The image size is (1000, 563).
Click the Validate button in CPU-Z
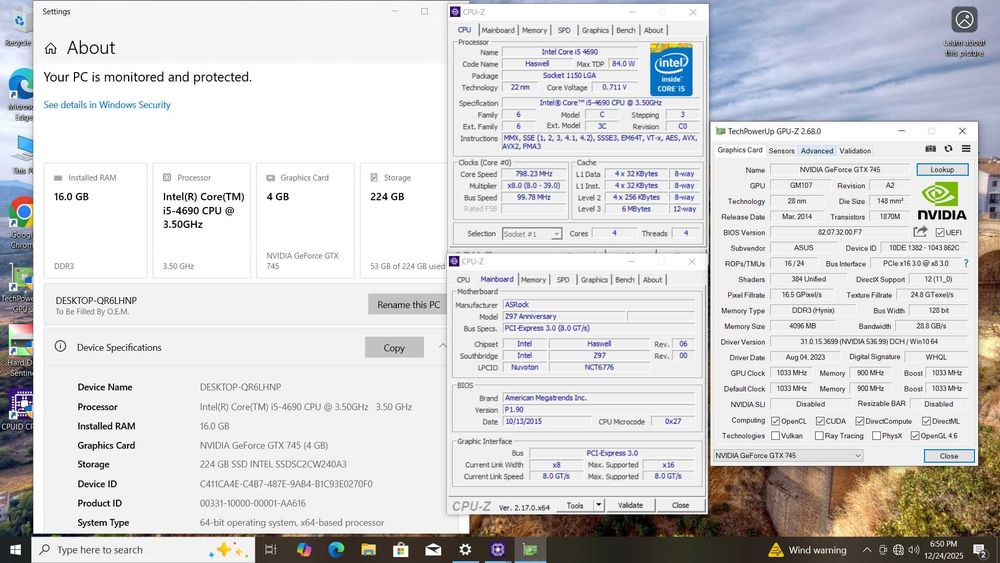[630, 505]
